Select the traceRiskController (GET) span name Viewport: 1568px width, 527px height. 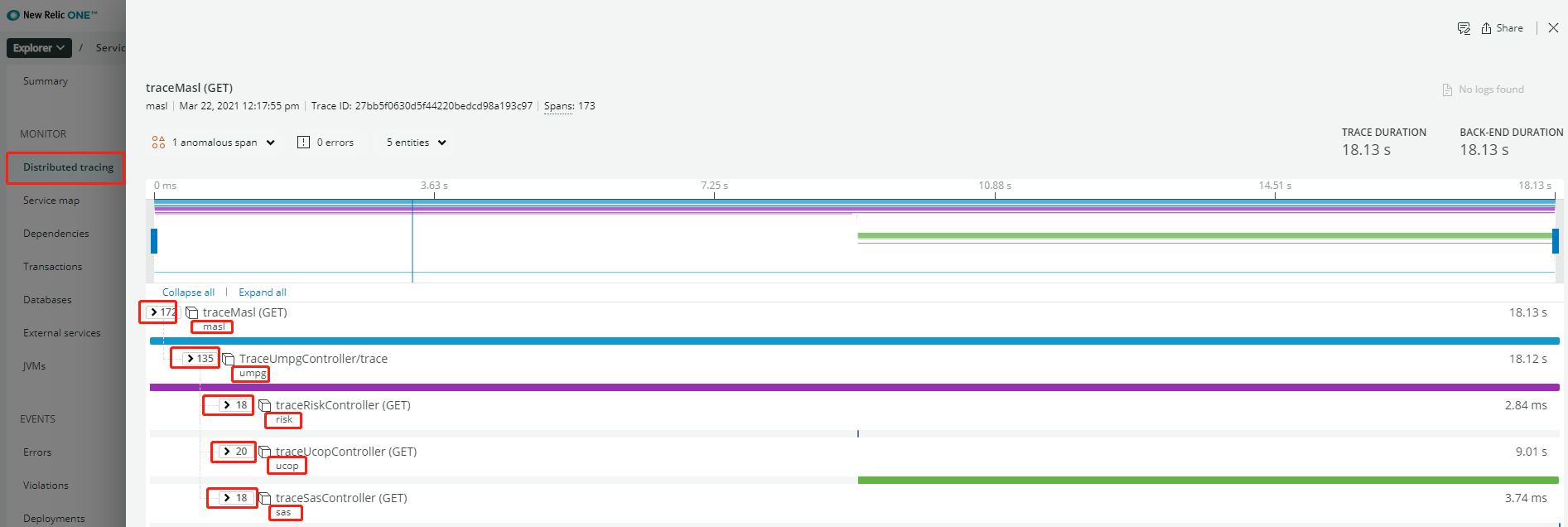pos(343,405)
